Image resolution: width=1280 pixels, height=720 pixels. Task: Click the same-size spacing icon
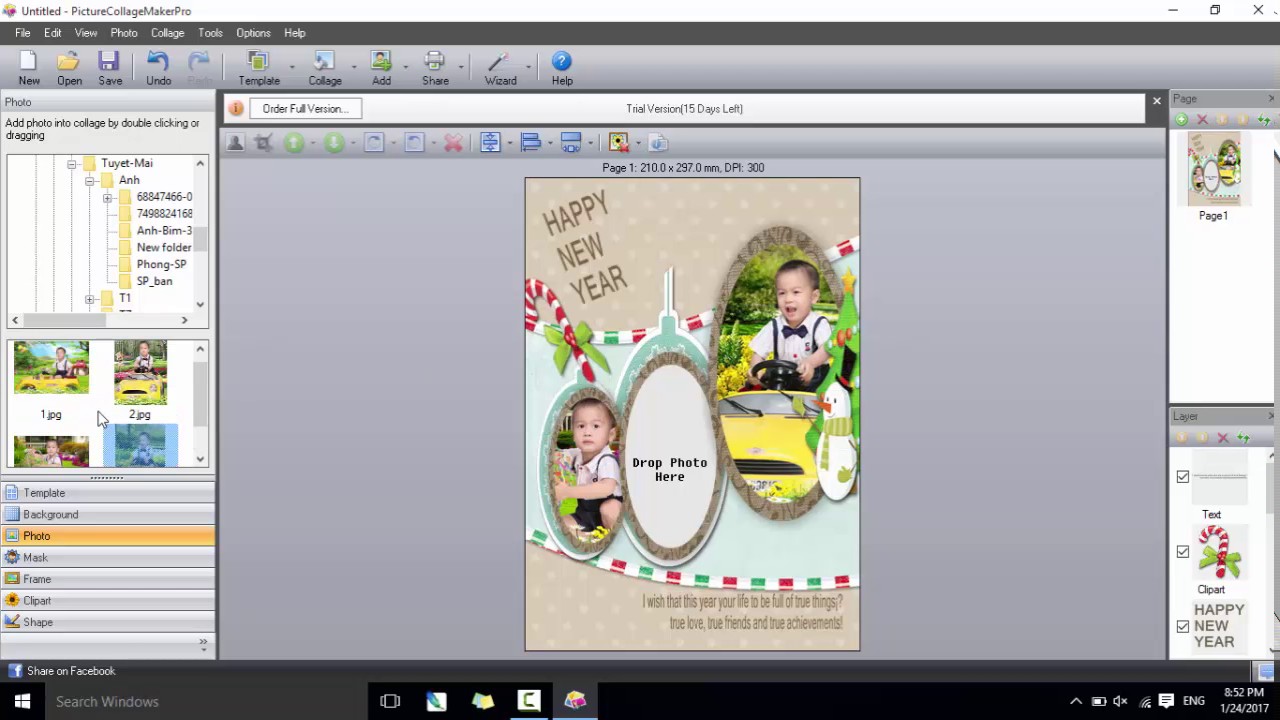(571, 143)
